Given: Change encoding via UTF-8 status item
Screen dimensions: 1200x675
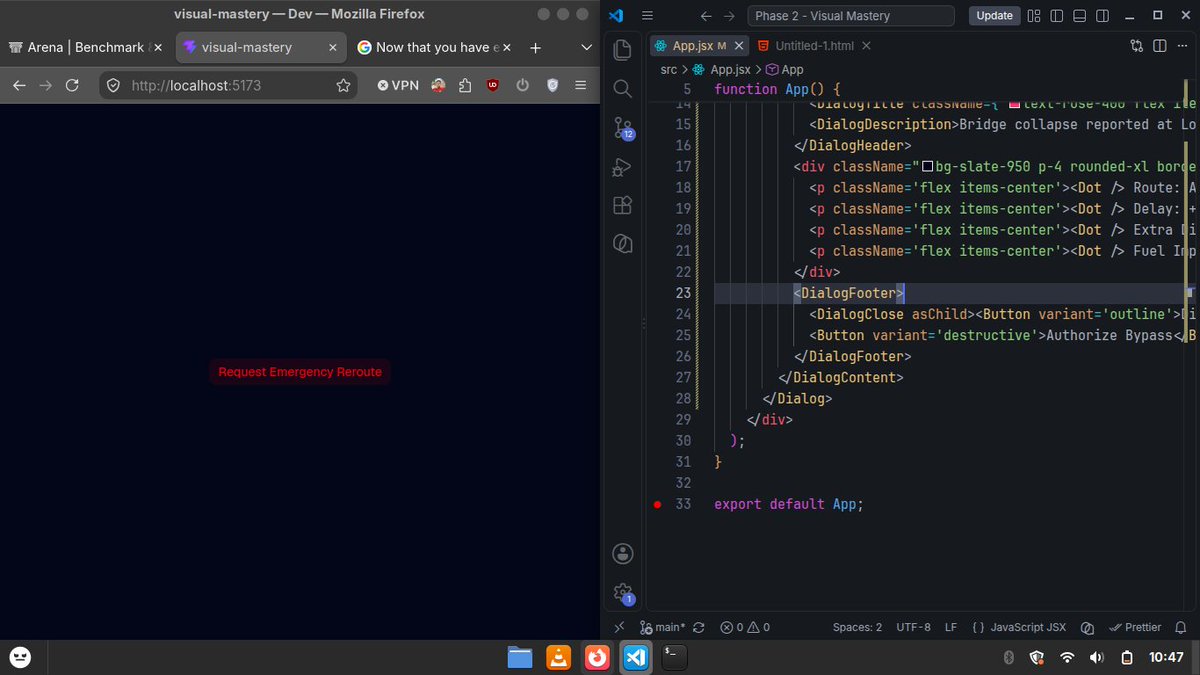Looking at the screenshot, I should coord(914,627).
